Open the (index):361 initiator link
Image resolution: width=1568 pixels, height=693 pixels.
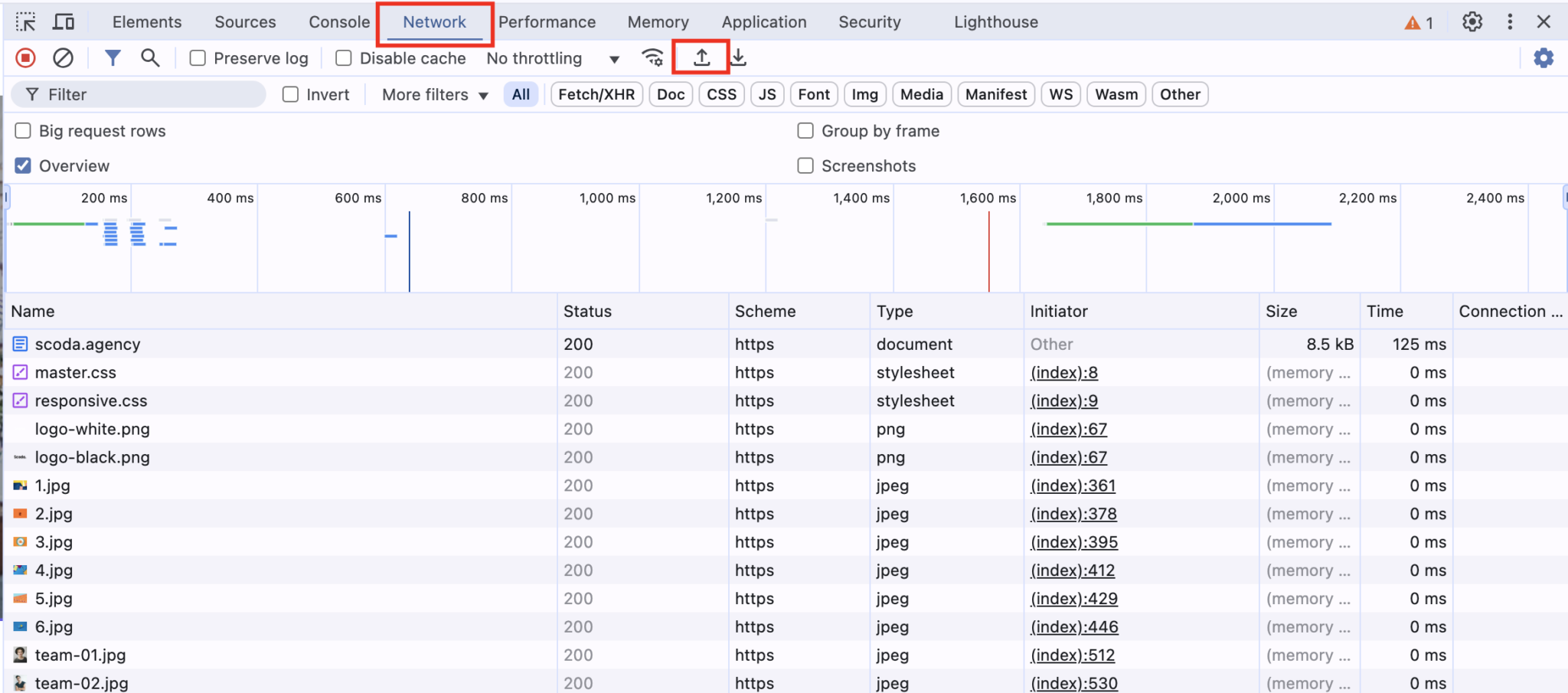[1074, 485]
